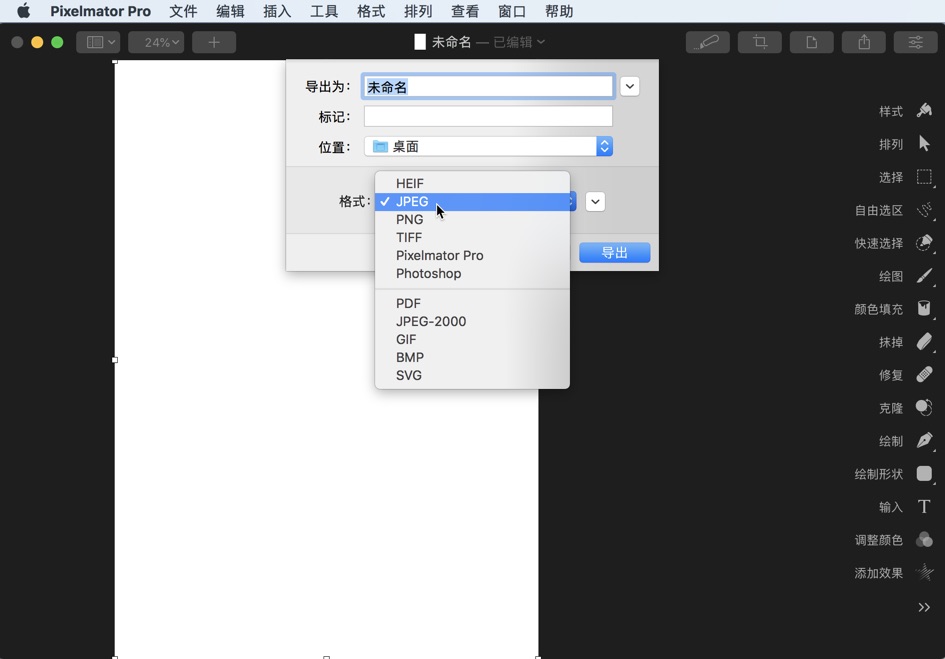Click the 未命名 document title
The width and height of the screenshot is (945, 659).
coord(451,42)
